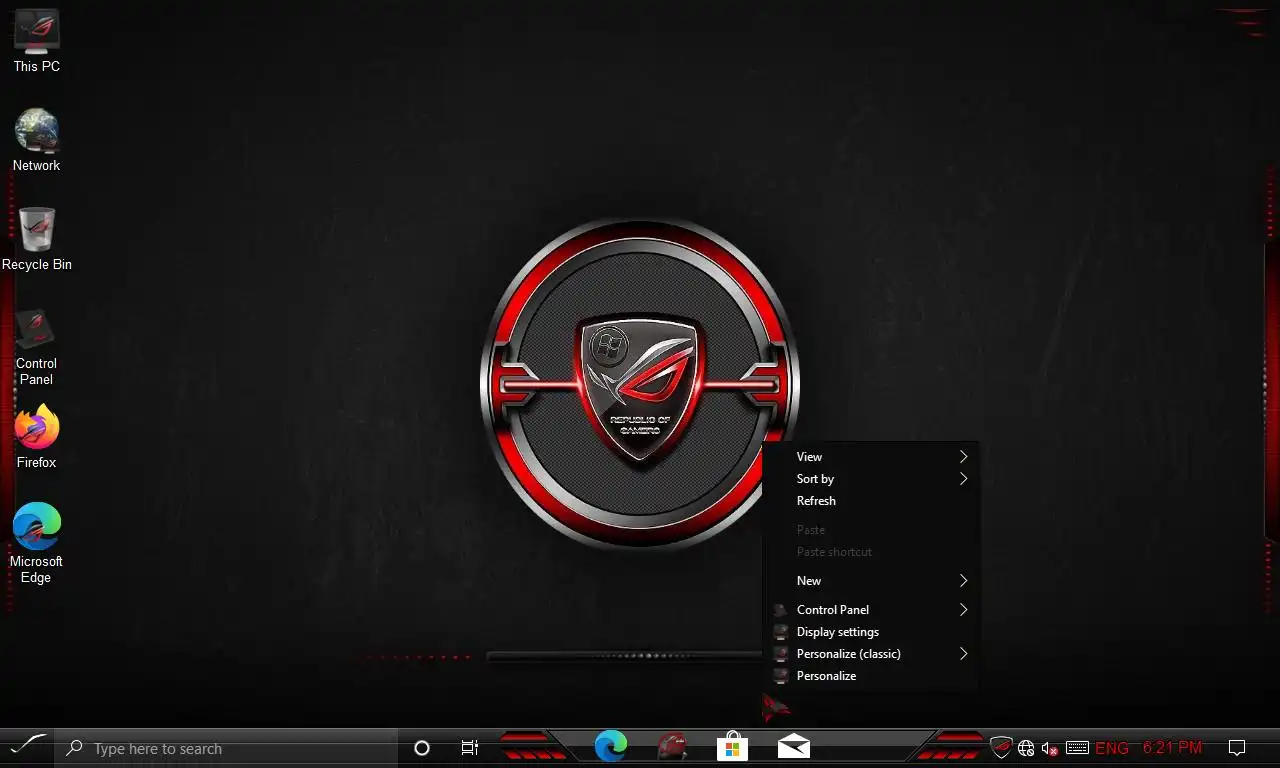The image size is (1280, 768).
Task: Choose Personalize in the context menu
Action: (x=870, y=676)
